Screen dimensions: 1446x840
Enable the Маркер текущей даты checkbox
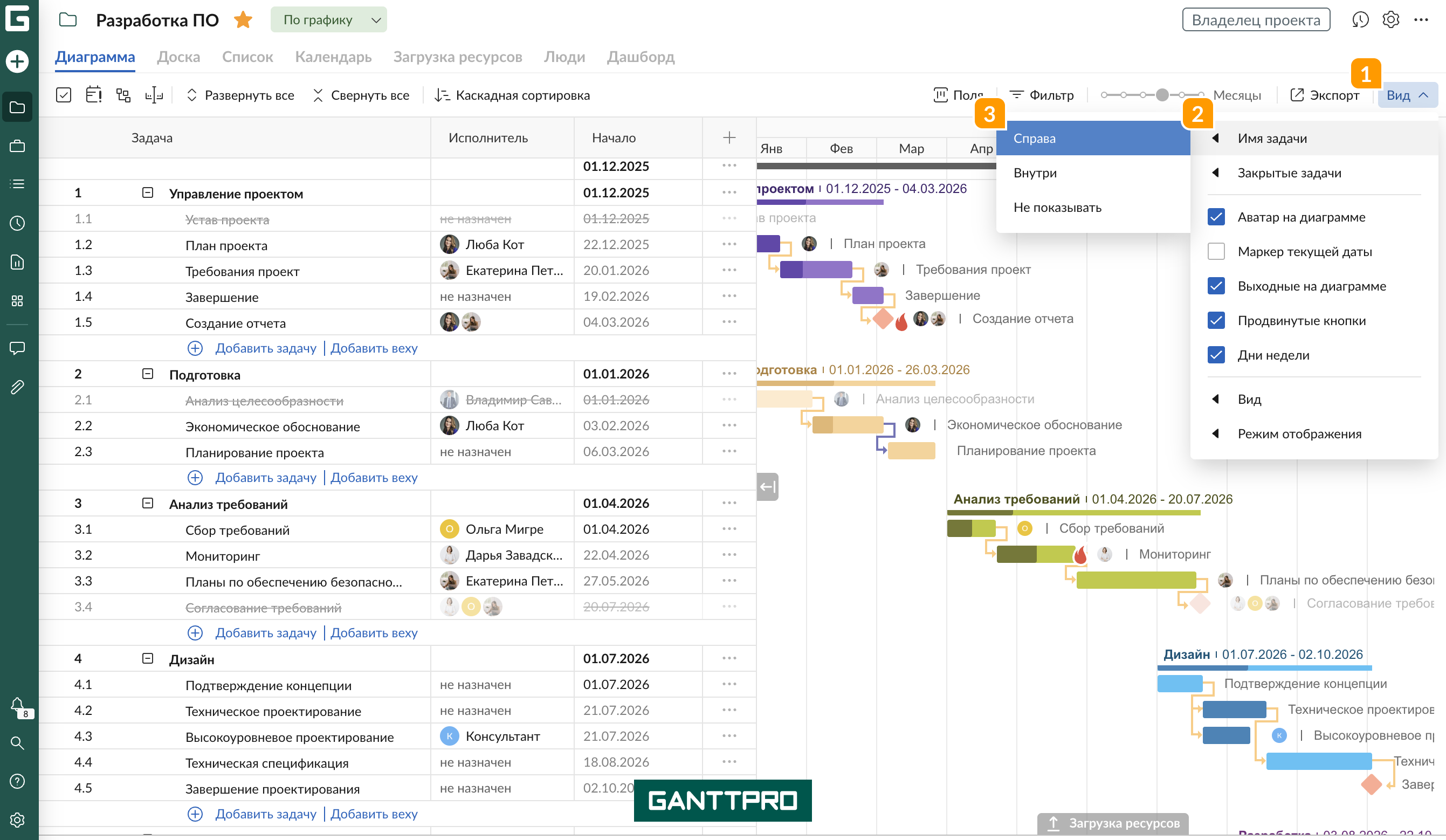coord(1216,251)
